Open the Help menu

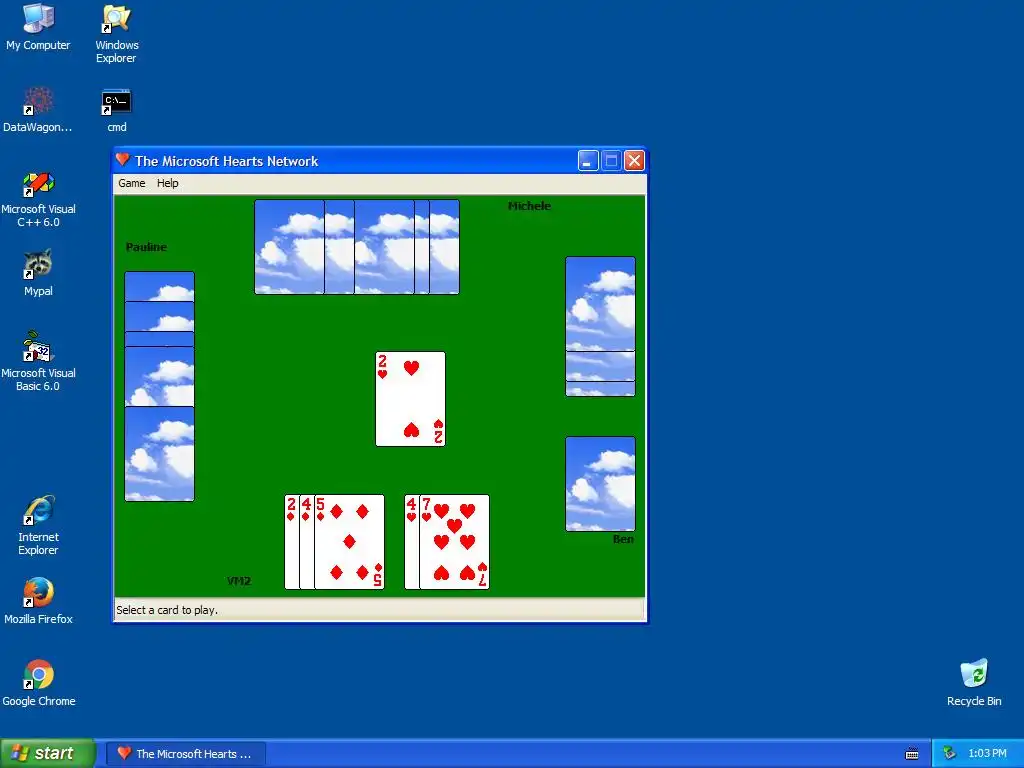pyautogui.click(x=167, y=184)
